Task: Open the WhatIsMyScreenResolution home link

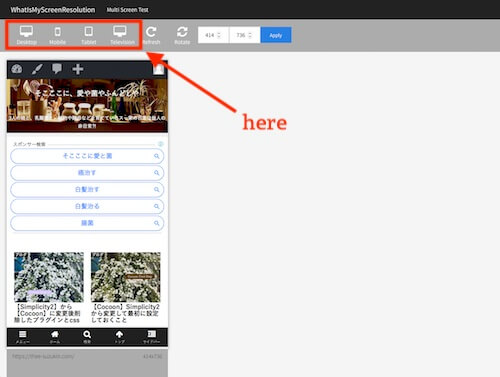Action: (53, 10)
